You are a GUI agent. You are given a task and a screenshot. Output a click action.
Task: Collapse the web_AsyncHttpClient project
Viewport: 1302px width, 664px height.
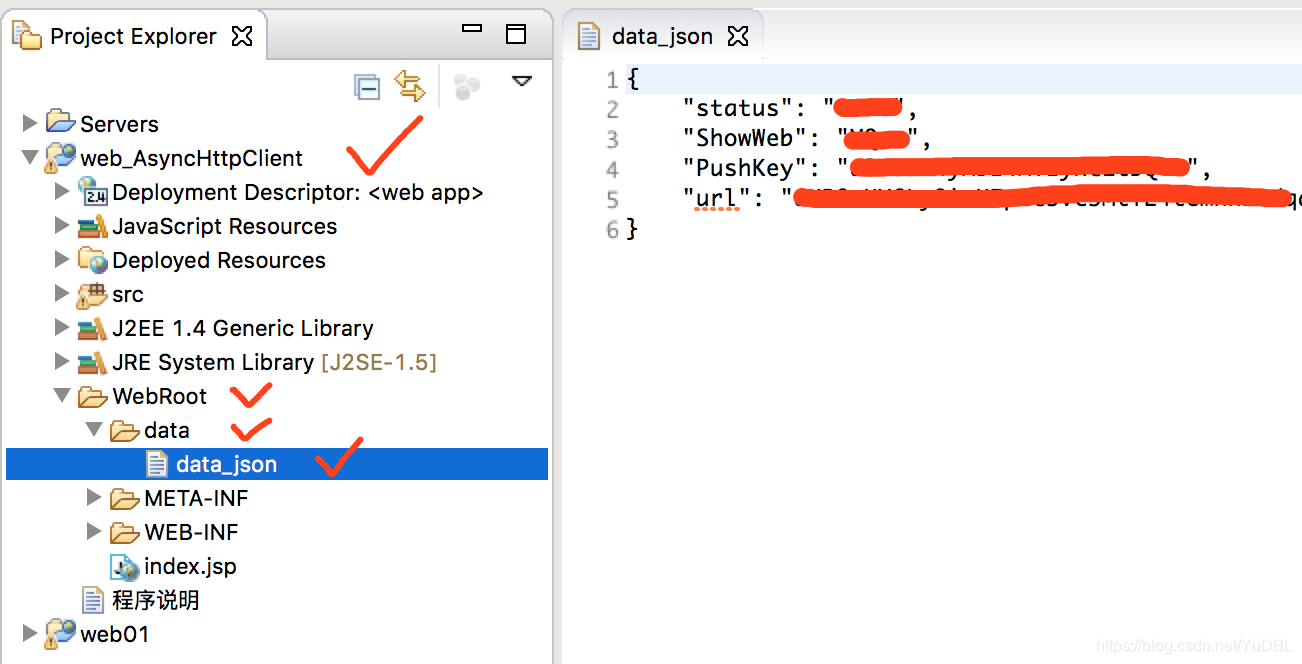coord(30,157)
